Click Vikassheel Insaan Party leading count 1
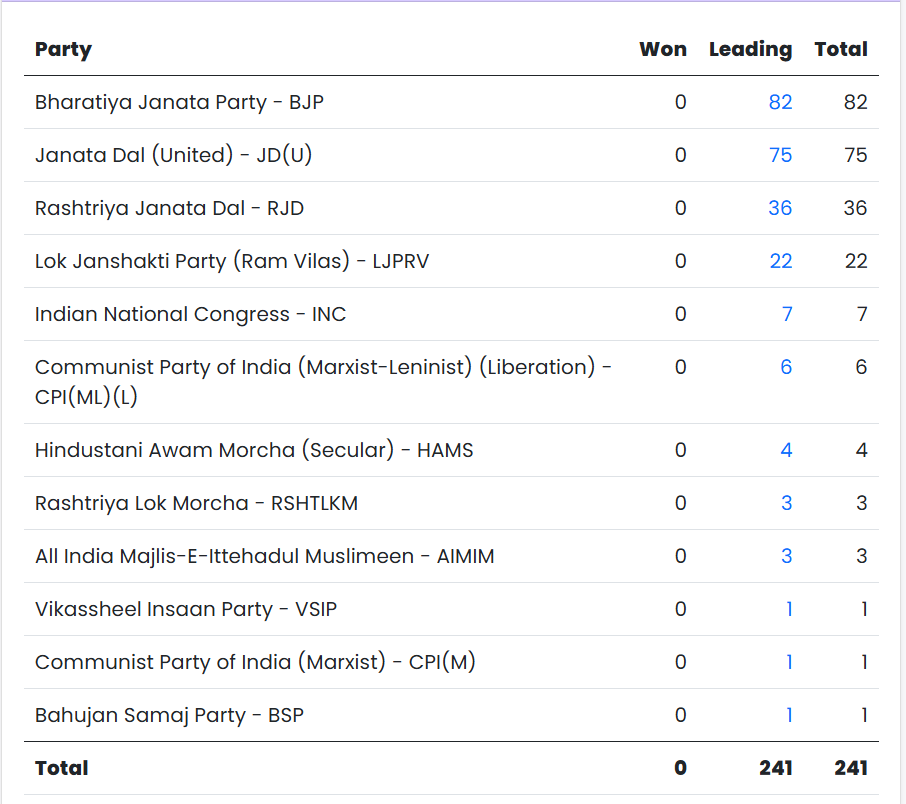 (x=788, y=609)
